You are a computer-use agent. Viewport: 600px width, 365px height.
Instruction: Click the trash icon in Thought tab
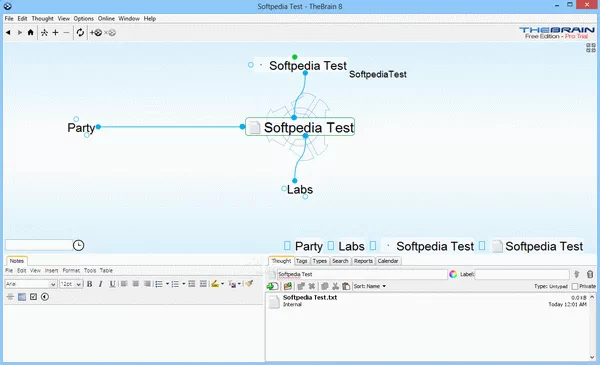click(590, 274)
